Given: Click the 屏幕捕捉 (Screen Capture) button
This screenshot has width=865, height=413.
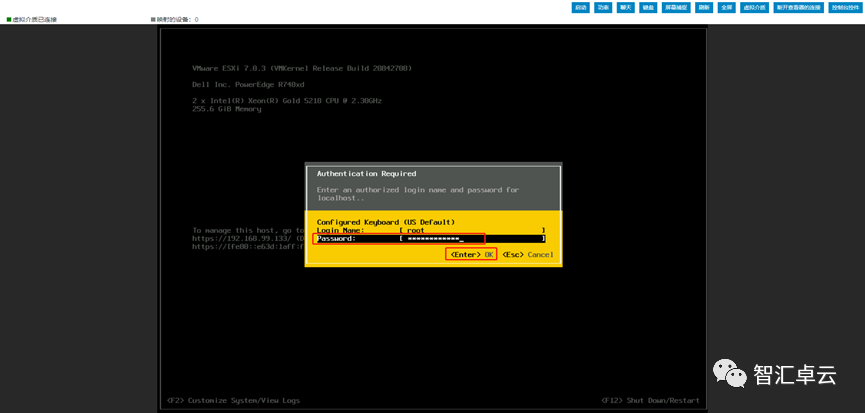Looking at the screenshot, I should click(x=676, y=8).
